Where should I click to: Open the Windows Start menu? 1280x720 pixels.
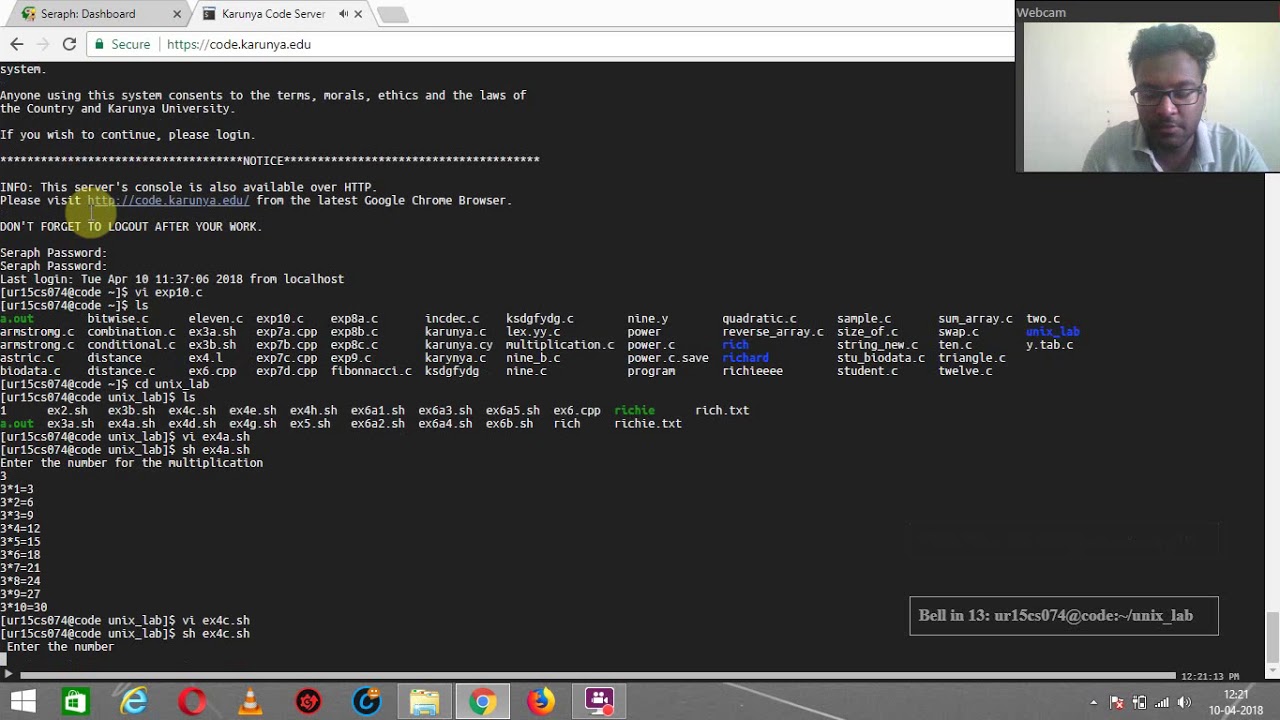22,702
